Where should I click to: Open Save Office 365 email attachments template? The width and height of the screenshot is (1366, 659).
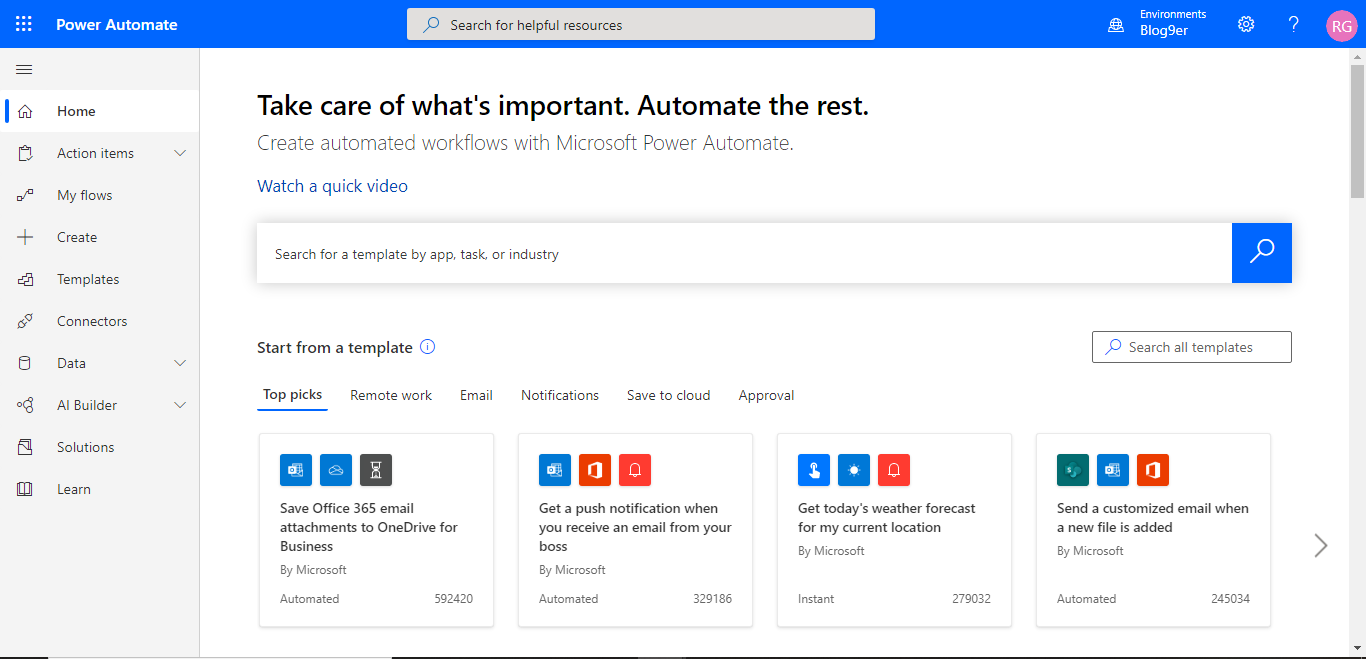tap(376, 530)
